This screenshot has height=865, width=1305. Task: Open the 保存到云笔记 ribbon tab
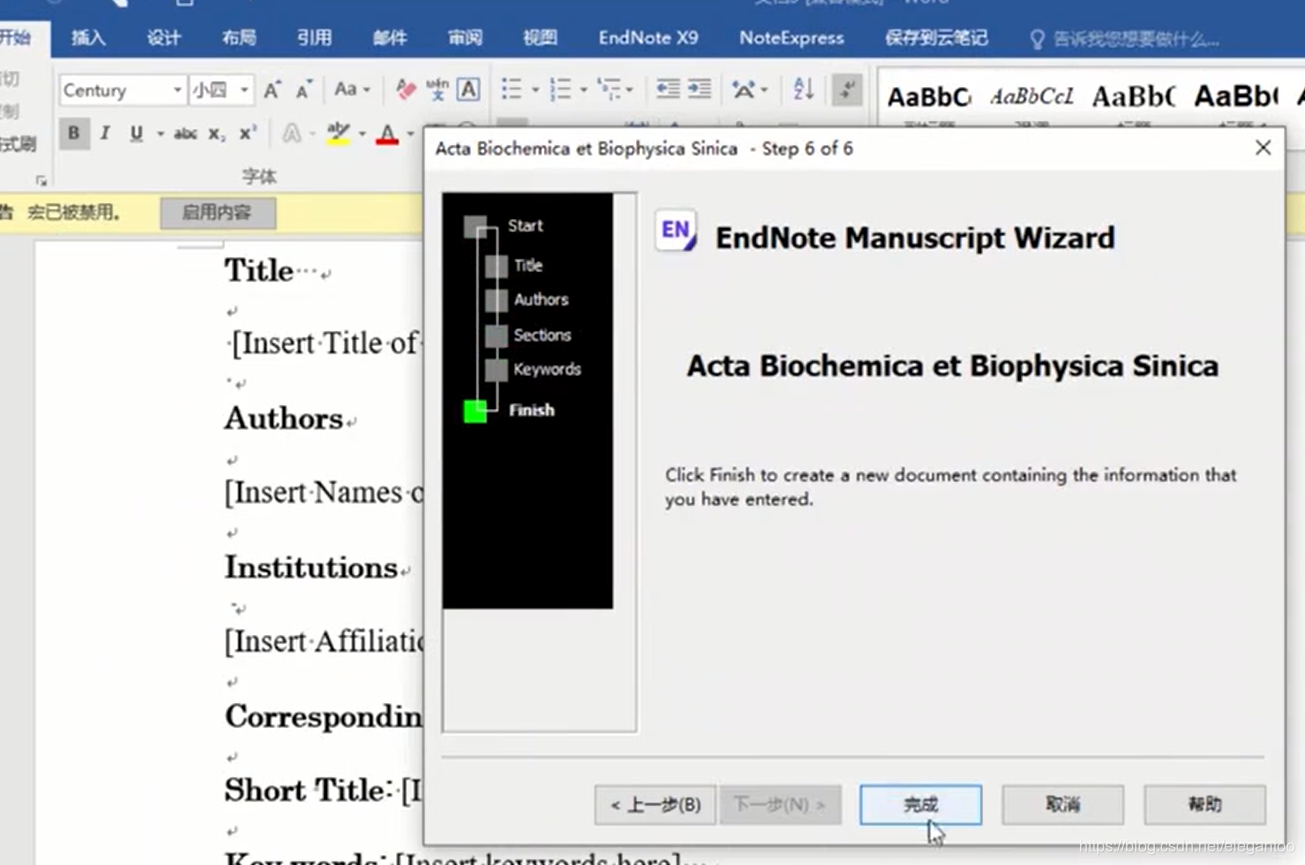936,38
